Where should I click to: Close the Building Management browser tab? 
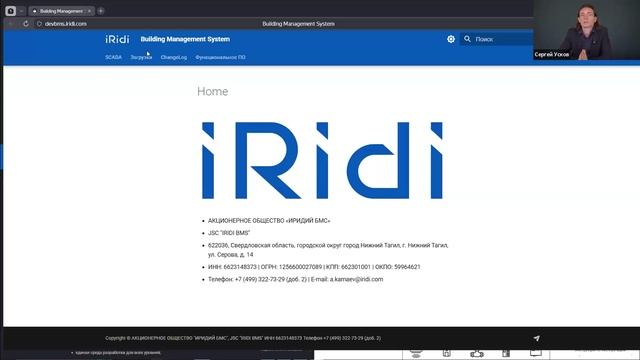click(89, 11)
